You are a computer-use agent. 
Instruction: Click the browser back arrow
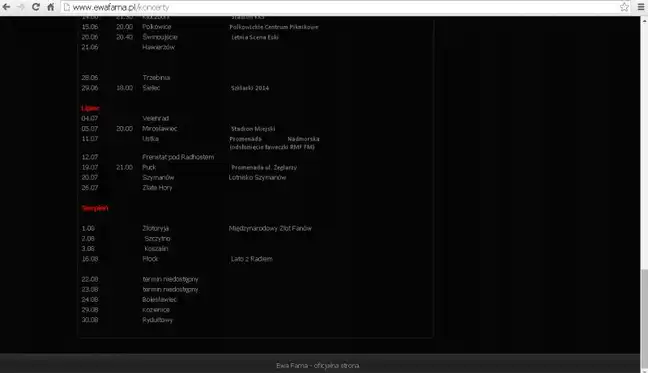pos(6,7)
